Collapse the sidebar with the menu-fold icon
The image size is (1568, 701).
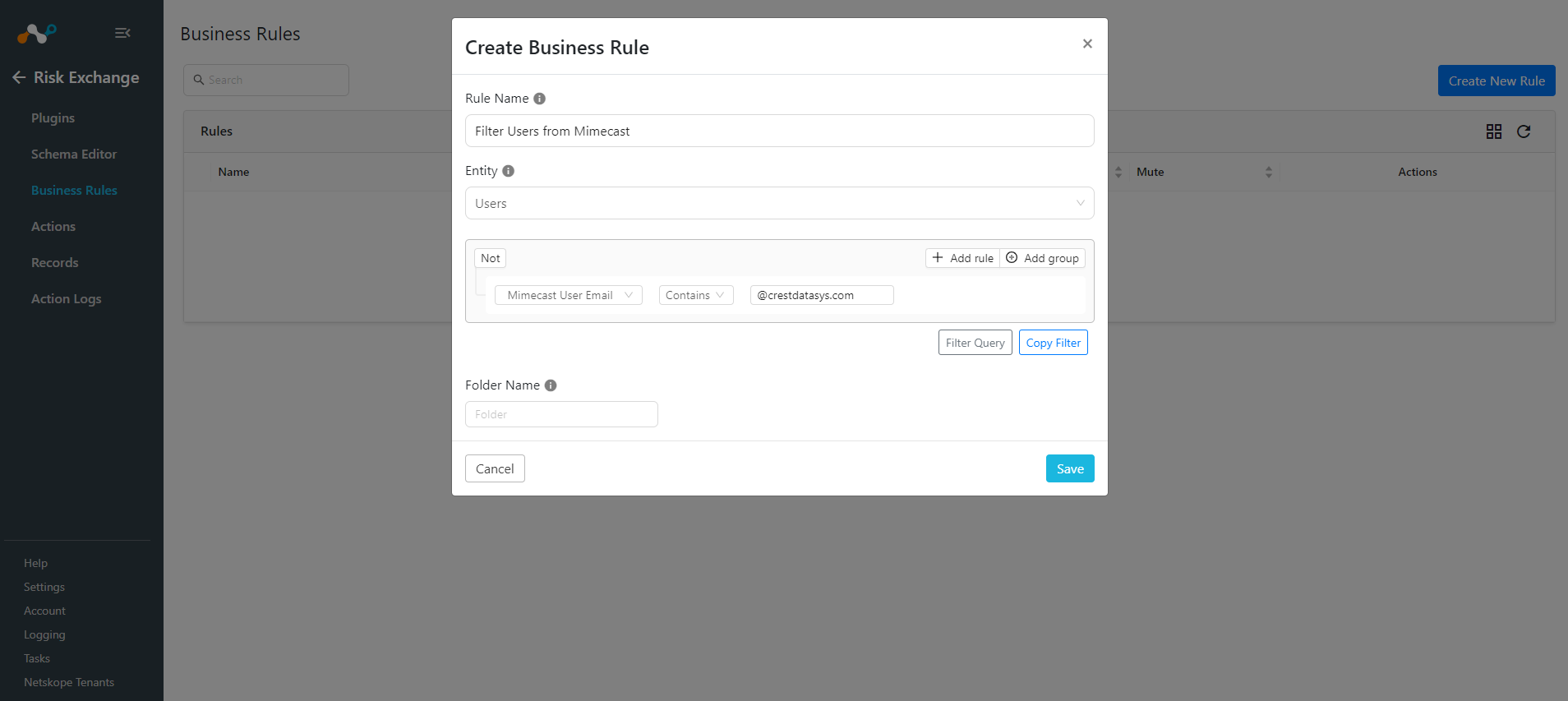pyautogui.click(x=122, y=33)
